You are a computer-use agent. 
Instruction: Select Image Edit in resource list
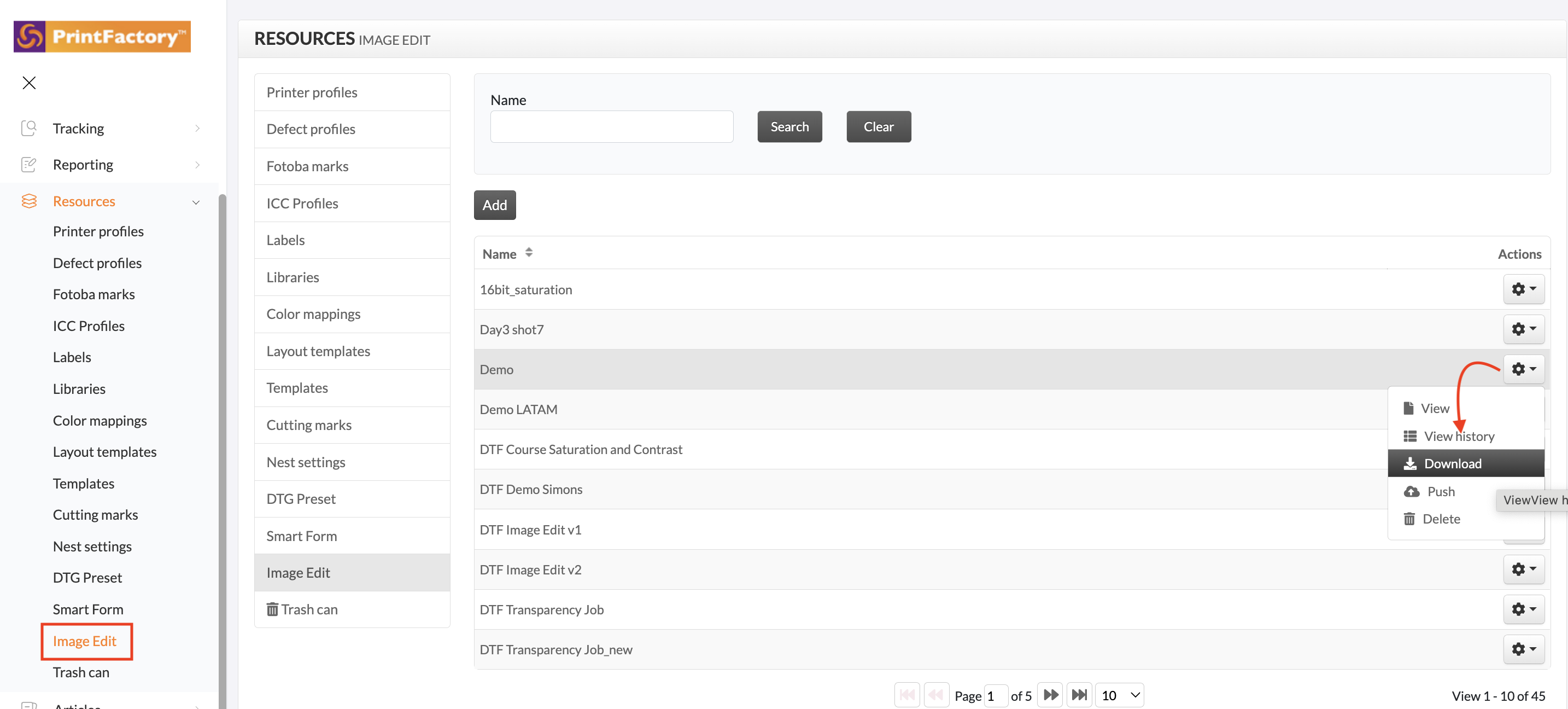352,573
